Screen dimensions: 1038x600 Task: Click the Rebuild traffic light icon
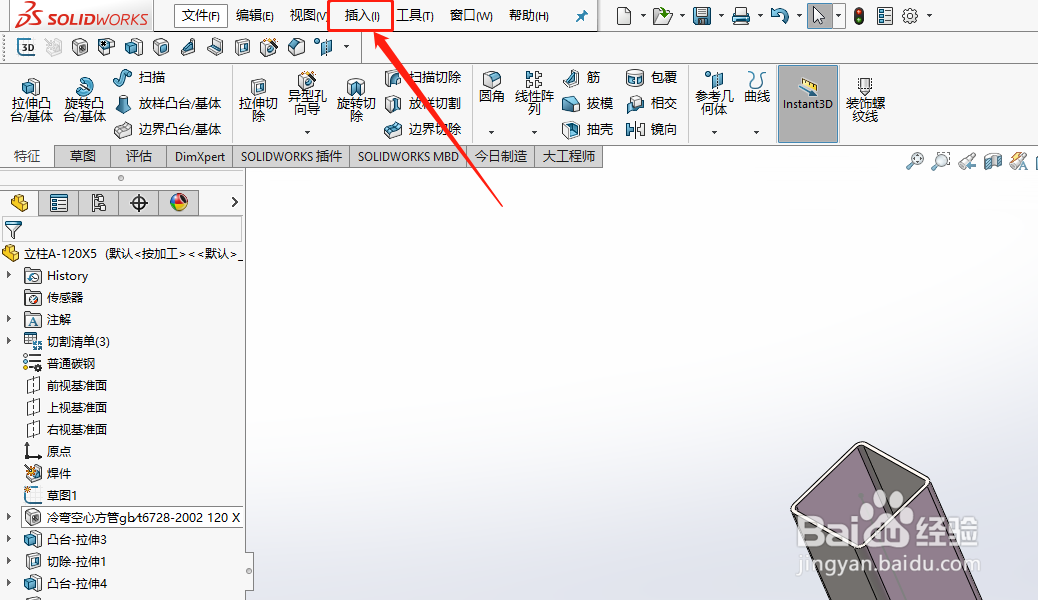[x=859, y=16]
